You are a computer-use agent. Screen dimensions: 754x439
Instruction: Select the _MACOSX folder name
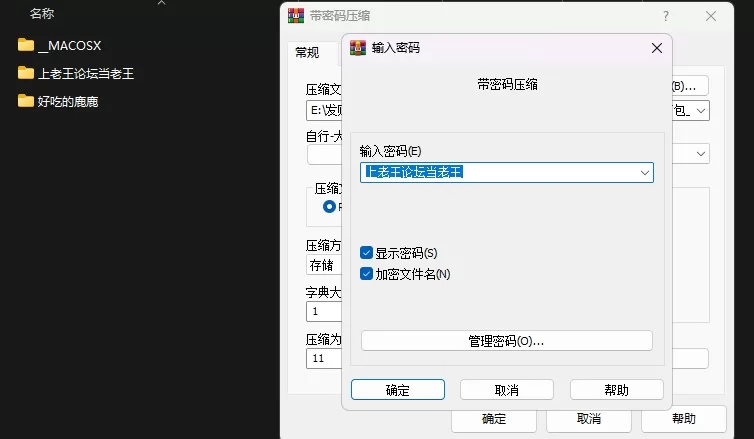tap(70, 46)
